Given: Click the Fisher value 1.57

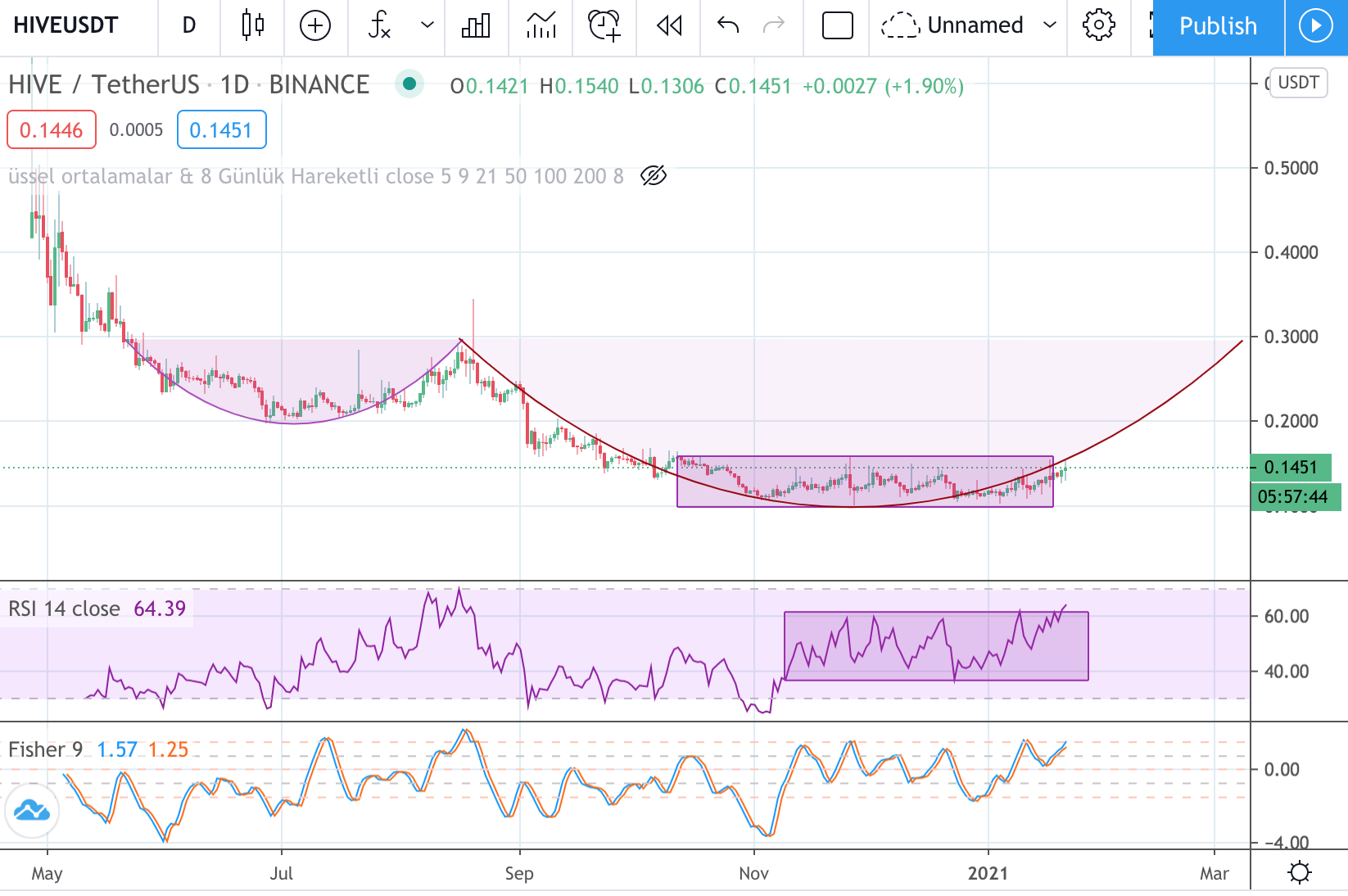Looking at the screenshot, I should [x=117, y=749].
